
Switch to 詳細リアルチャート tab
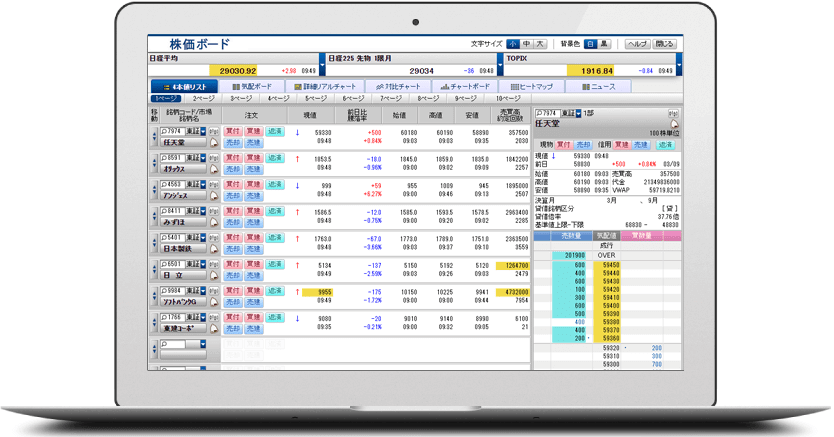[325, 87]
